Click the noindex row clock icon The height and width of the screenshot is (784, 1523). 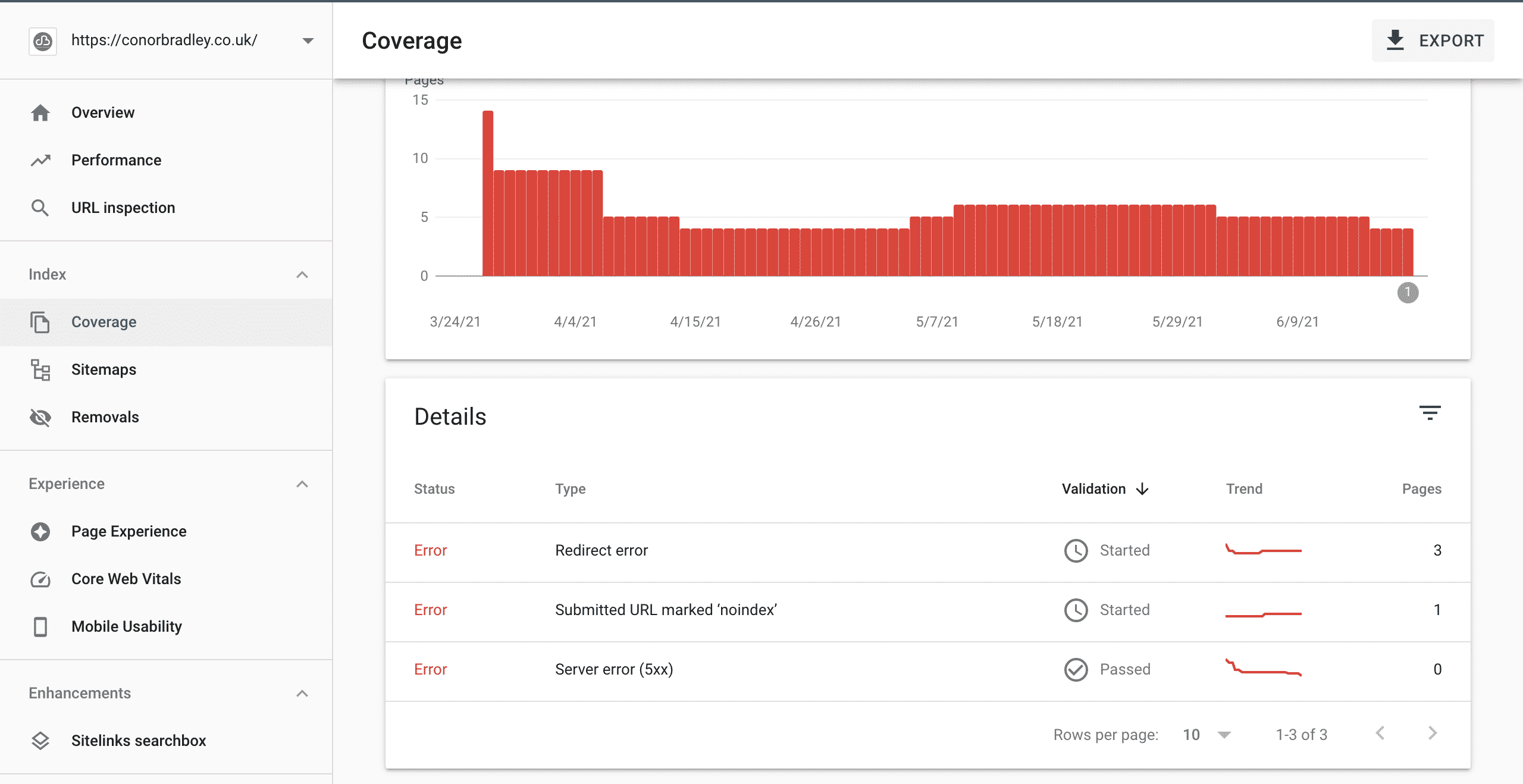1076,610
